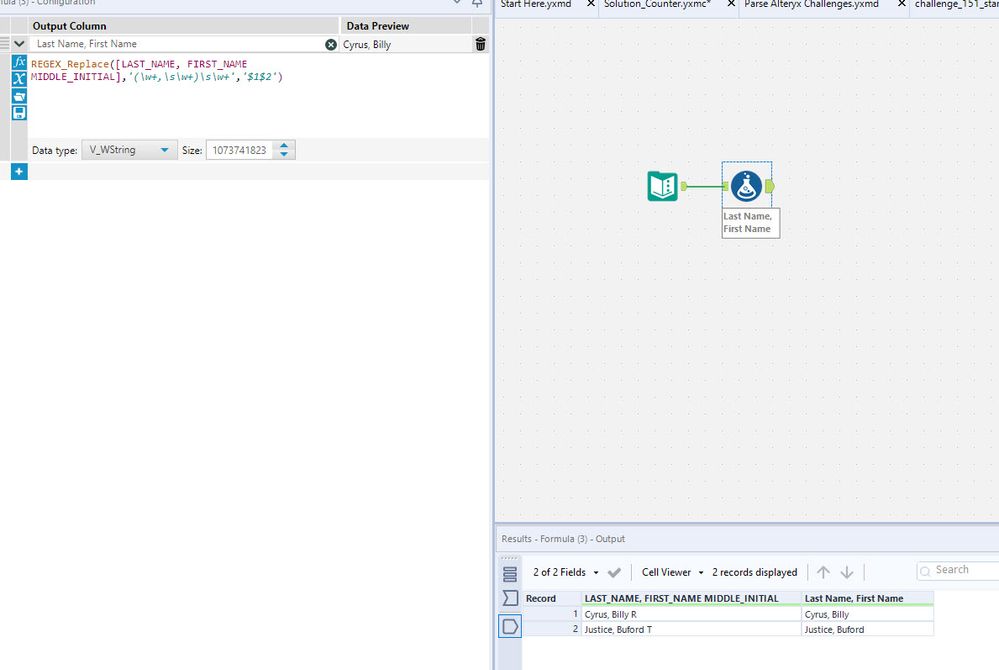
Task: Switch to challenge_151 workflow tab
Action: point(956,4)
